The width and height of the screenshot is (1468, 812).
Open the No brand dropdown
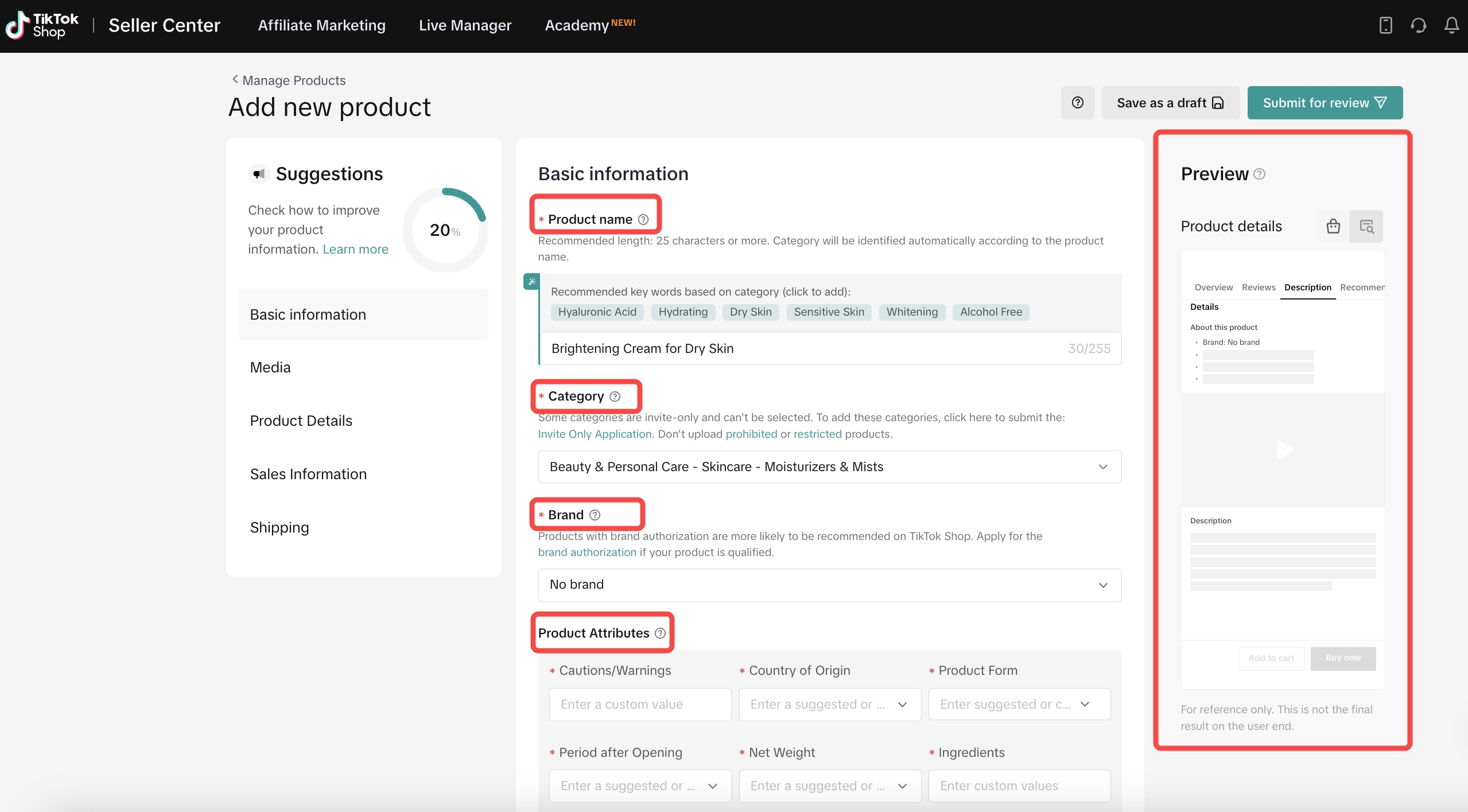click(829, 585)
